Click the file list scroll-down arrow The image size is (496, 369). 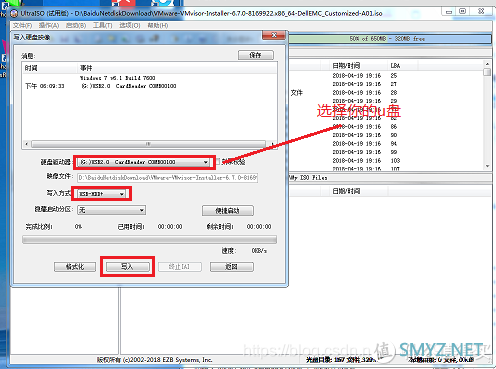click(x=487, y=166)
